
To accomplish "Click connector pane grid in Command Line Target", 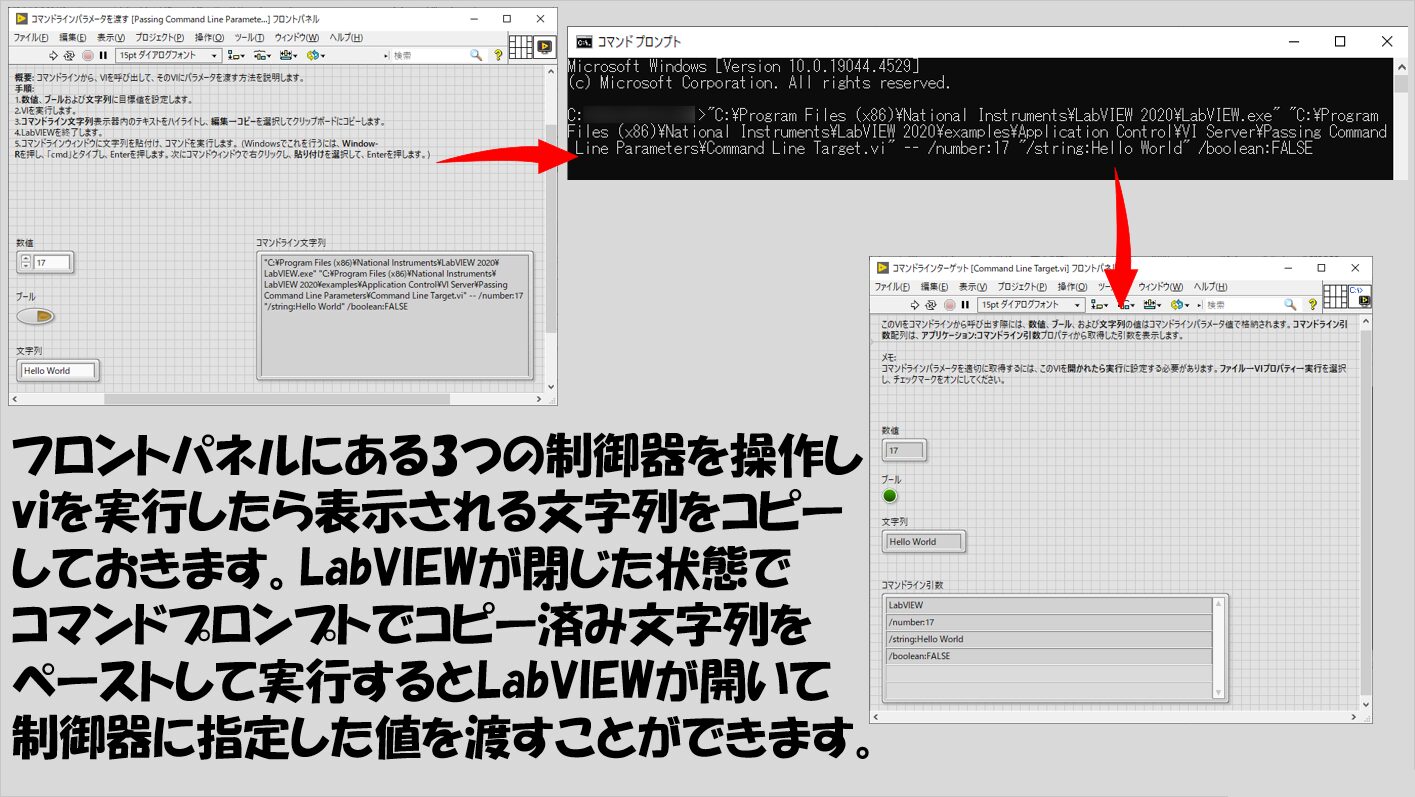I will 1335,297.
